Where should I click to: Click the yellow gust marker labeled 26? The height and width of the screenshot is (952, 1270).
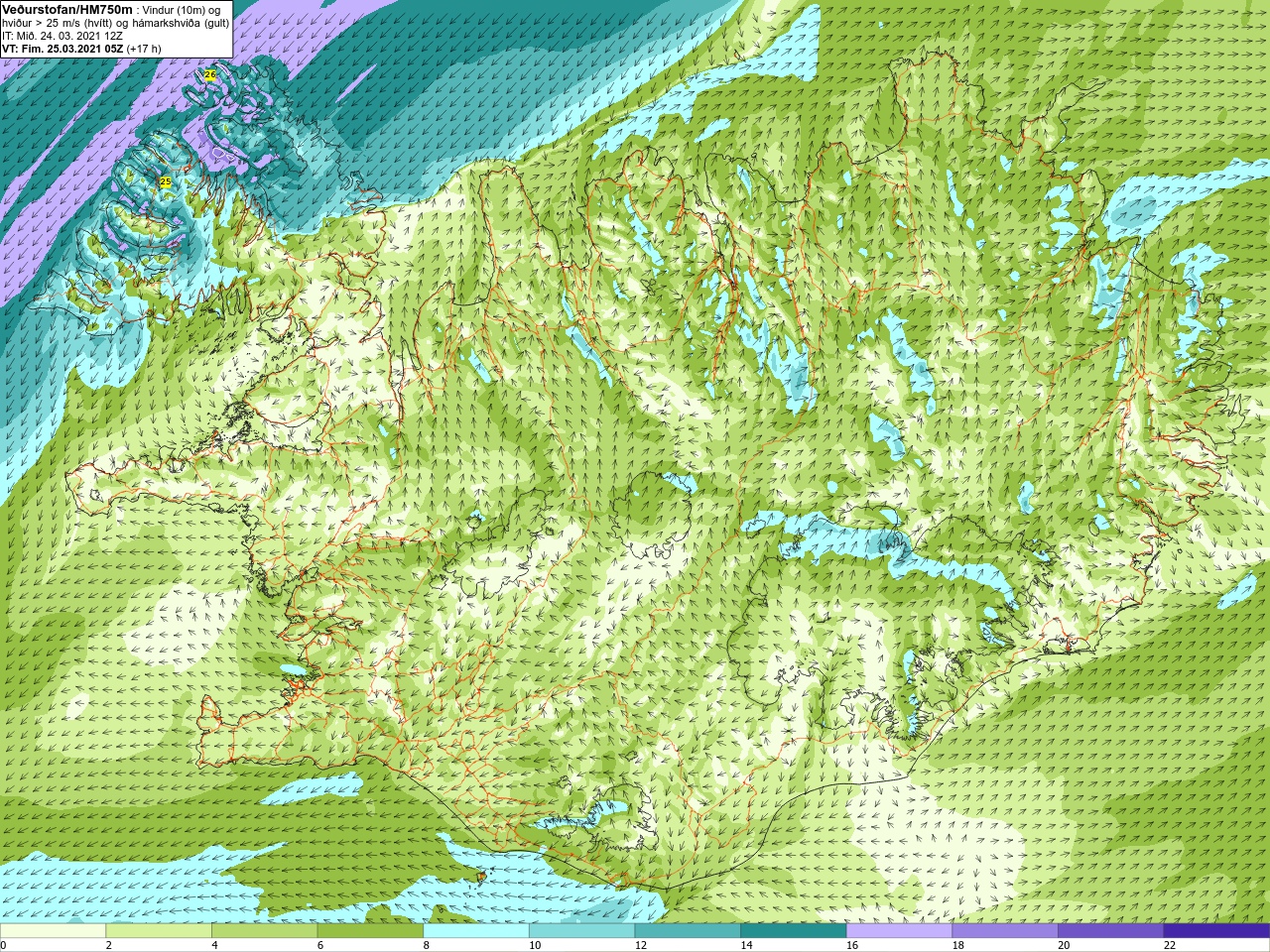pos(209,74)
